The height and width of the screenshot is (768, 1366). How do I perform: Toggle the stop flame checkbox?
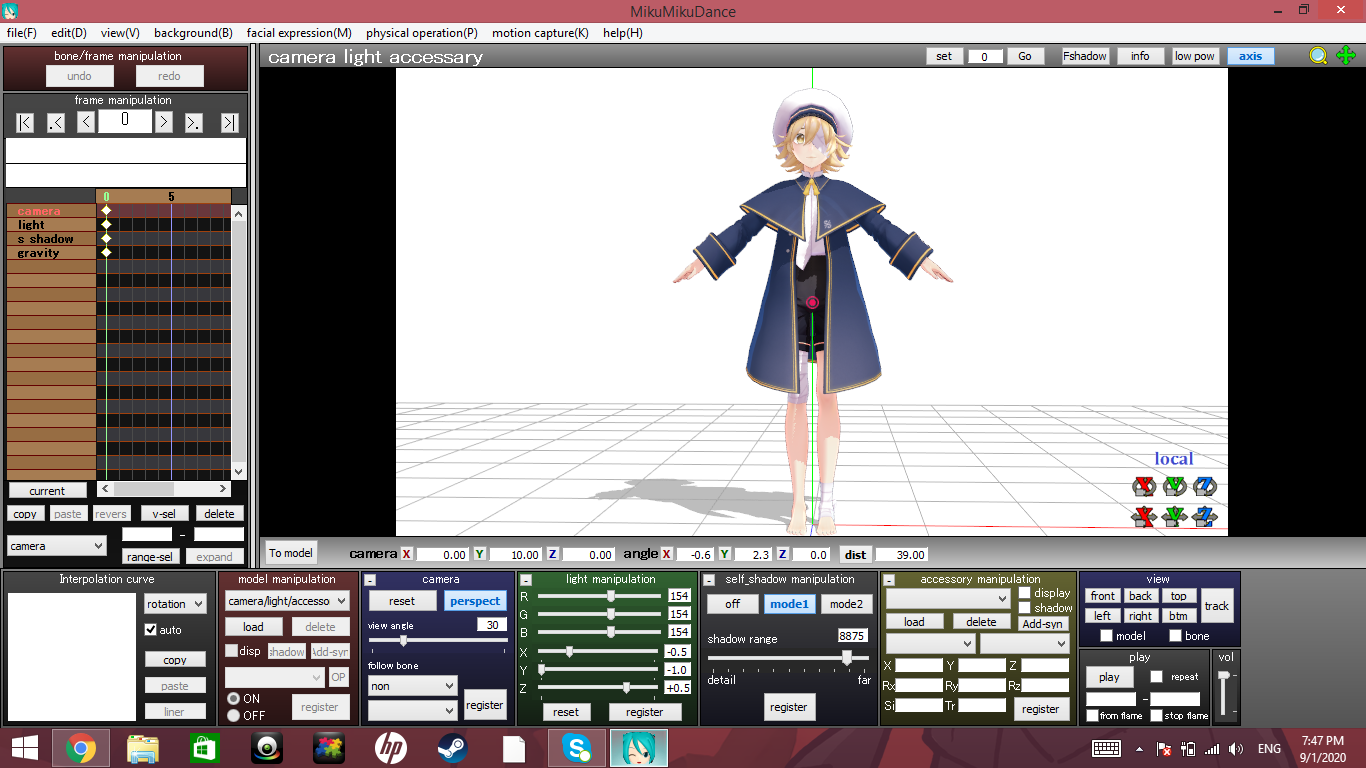[x=1156, y=716]
